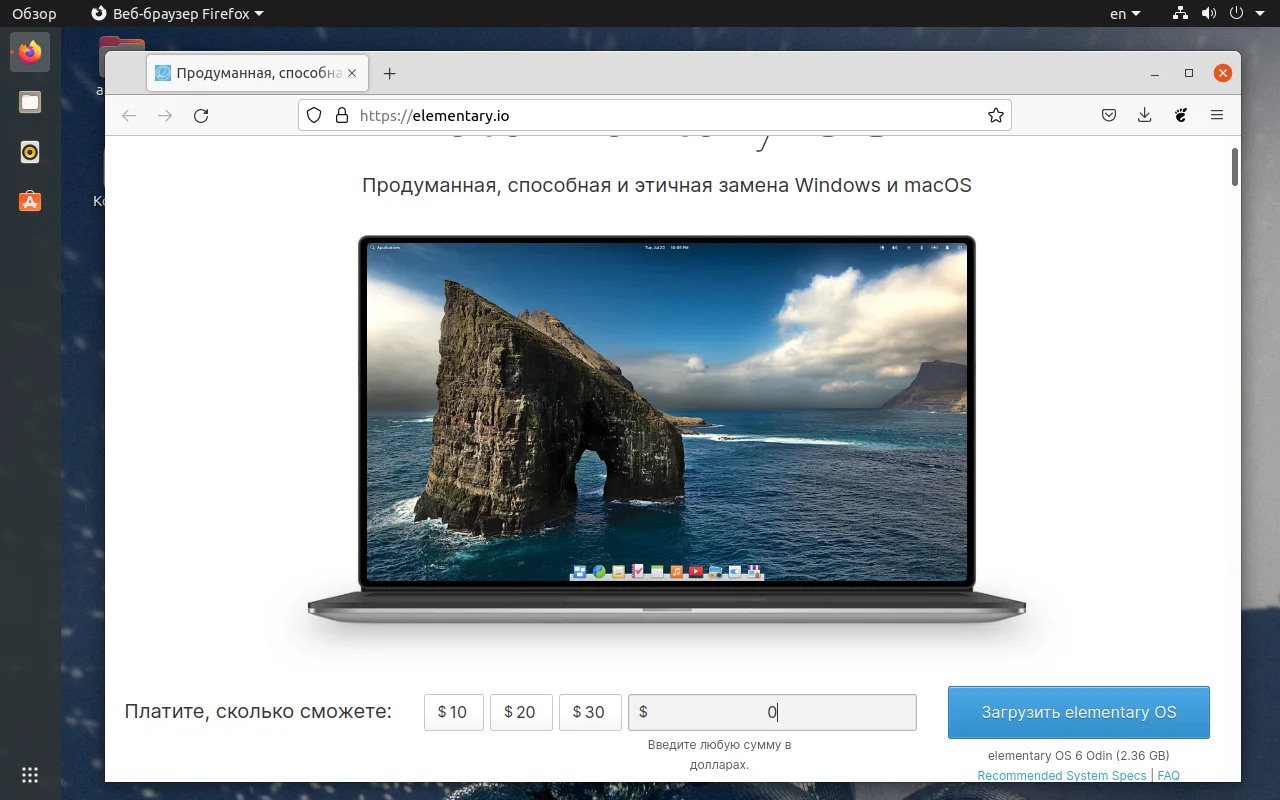
Task: Select the $30 payment option
Action: tap(590, 712)
